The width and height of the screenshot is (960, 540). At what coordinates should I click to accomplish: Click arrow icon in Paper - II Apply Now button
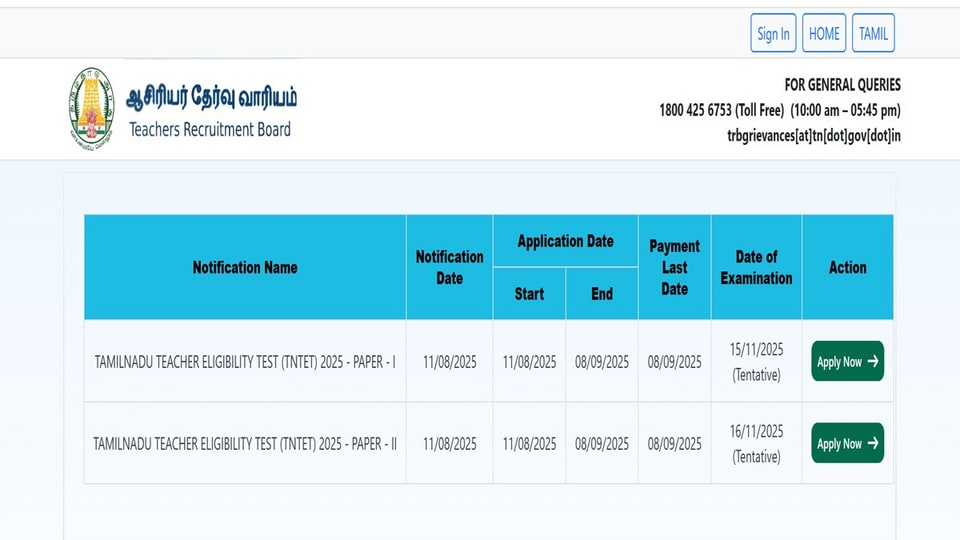pos(873,443)
